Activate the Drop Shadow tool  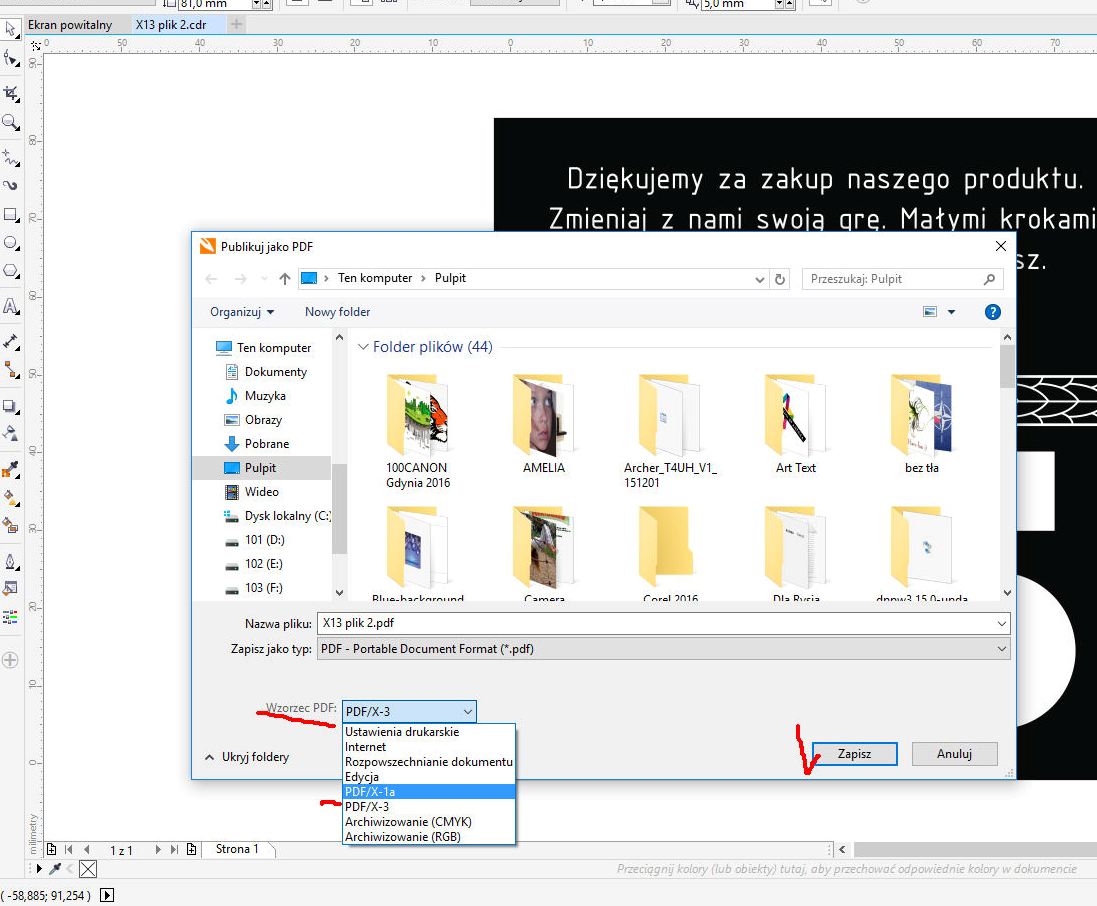(11, 406)
